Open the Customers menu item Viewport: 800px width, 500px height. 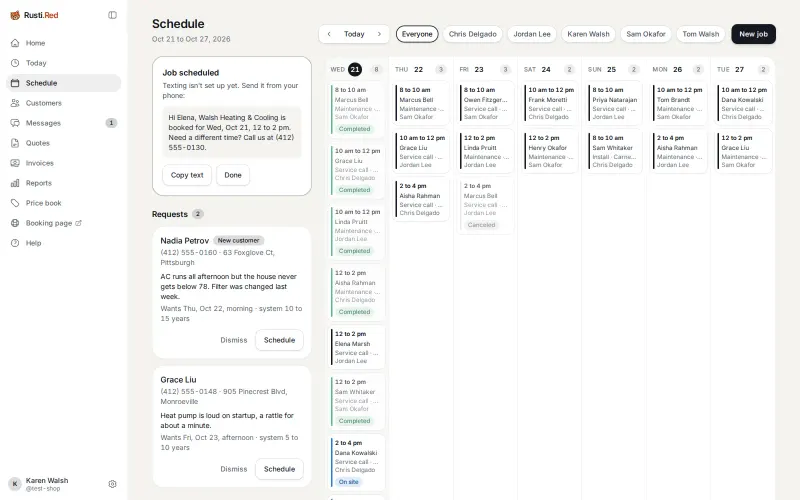click(x=64, y=103)
